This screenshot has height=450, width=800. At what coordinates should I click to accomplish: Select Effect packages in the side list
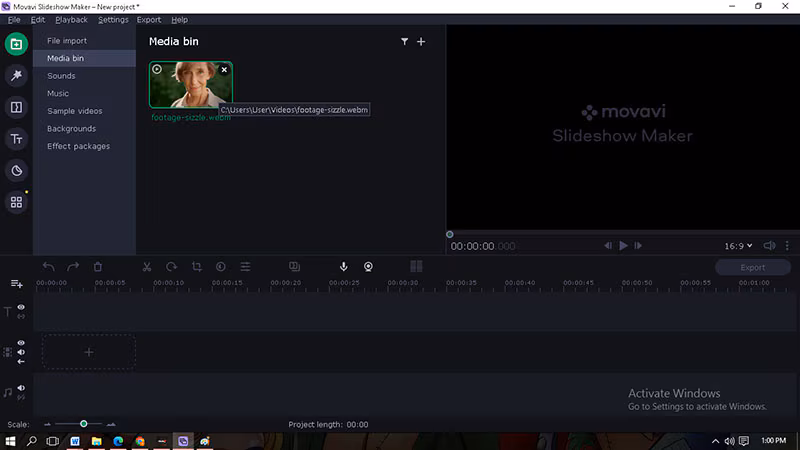pos(85,146)
